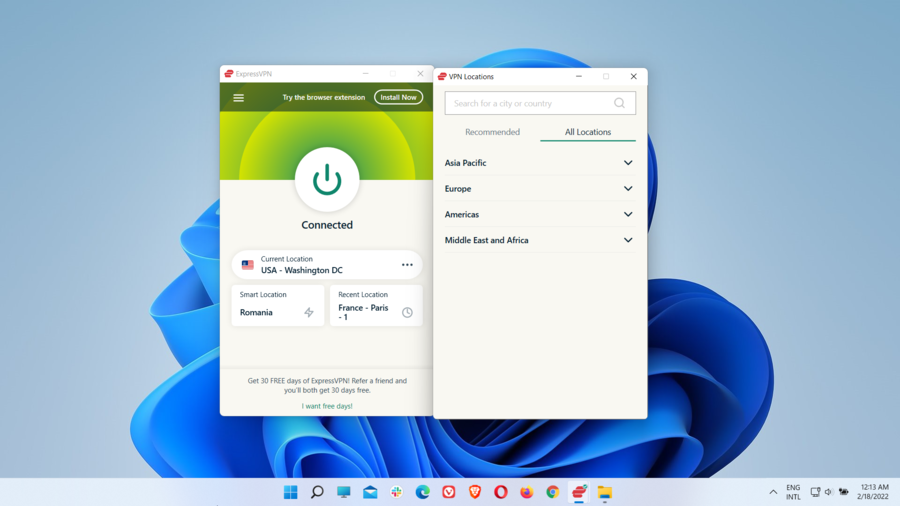Click the search for city or country field
900x506 pixels.
point(540,103)
